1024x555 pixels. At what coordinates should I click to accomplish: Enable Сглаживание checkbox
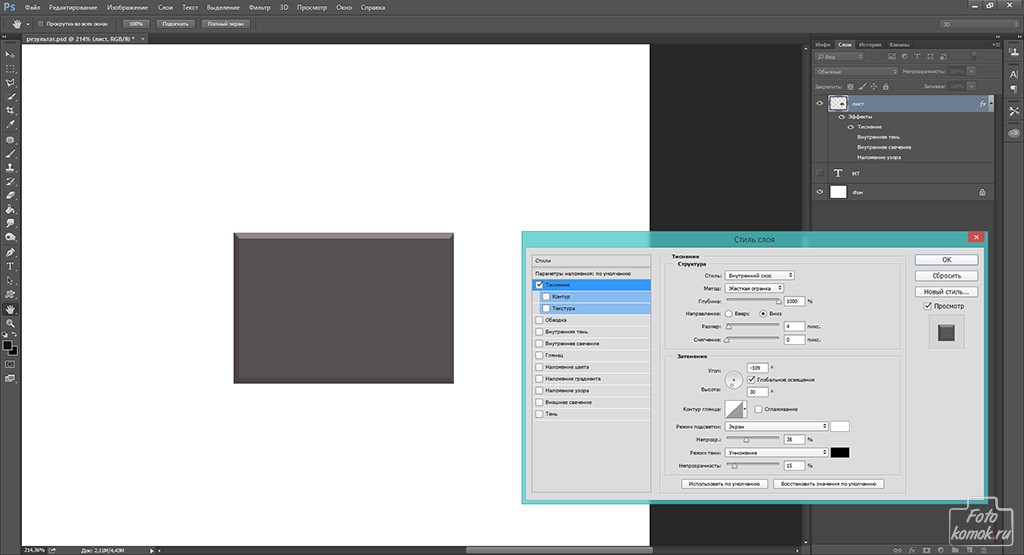[758, 409]
